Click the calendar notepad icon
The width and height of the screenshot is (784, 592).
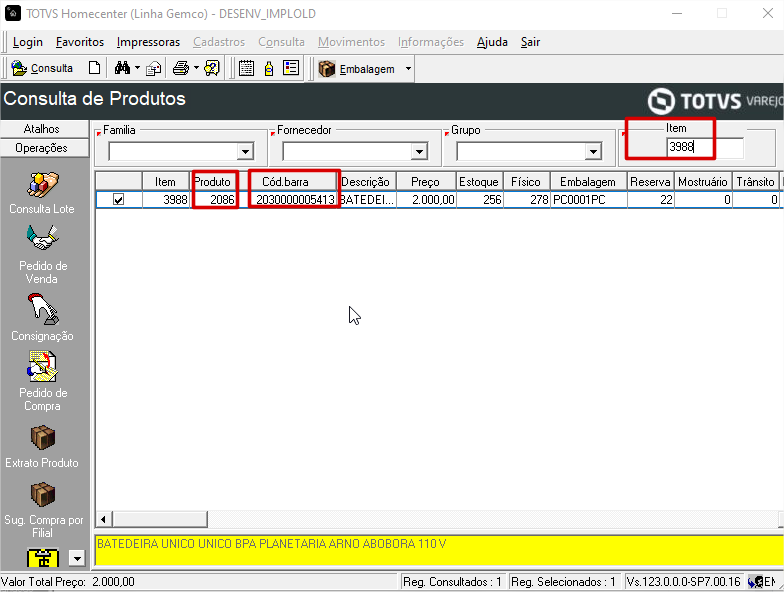click(x=246, y=68)
